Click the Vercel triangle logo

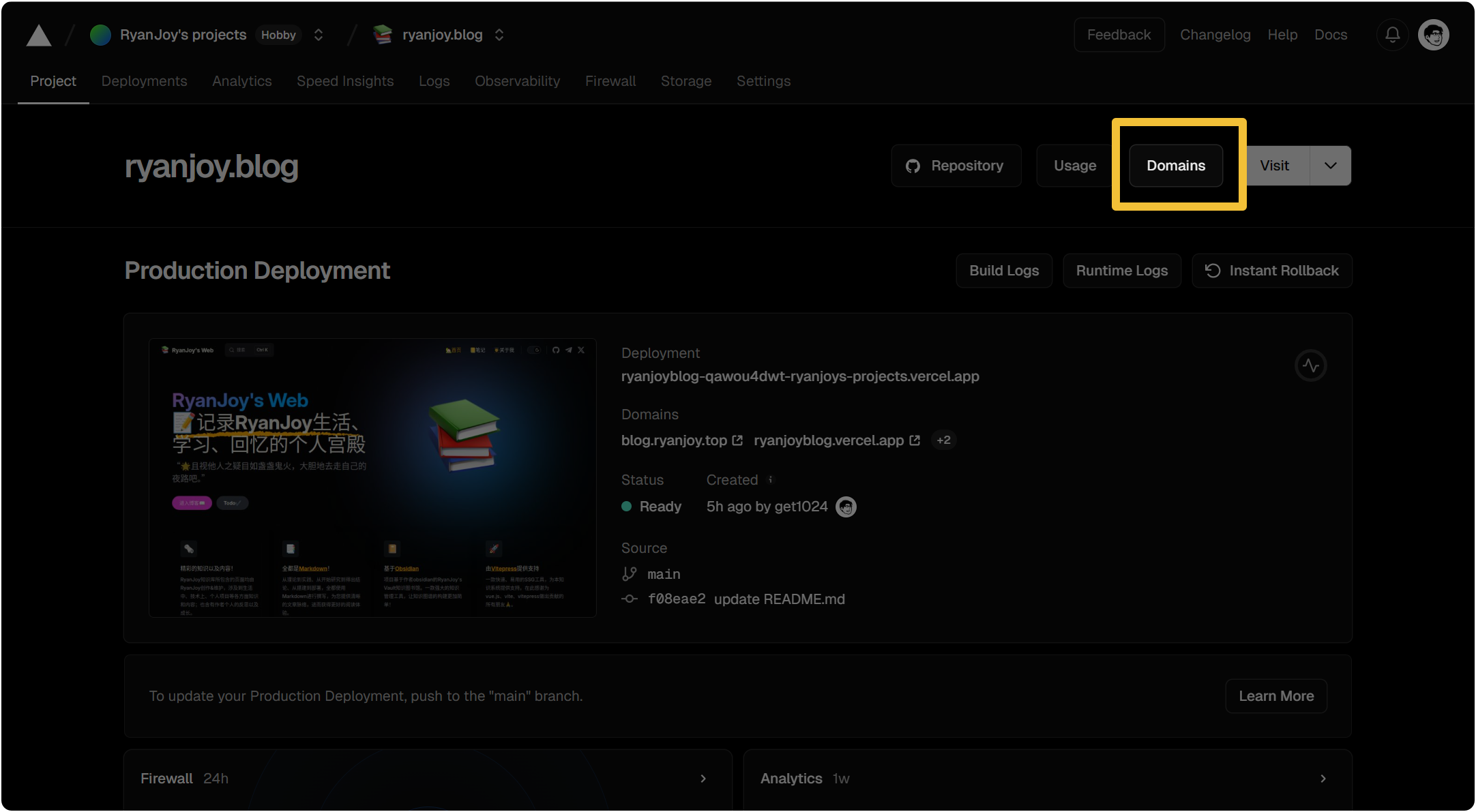39,35
